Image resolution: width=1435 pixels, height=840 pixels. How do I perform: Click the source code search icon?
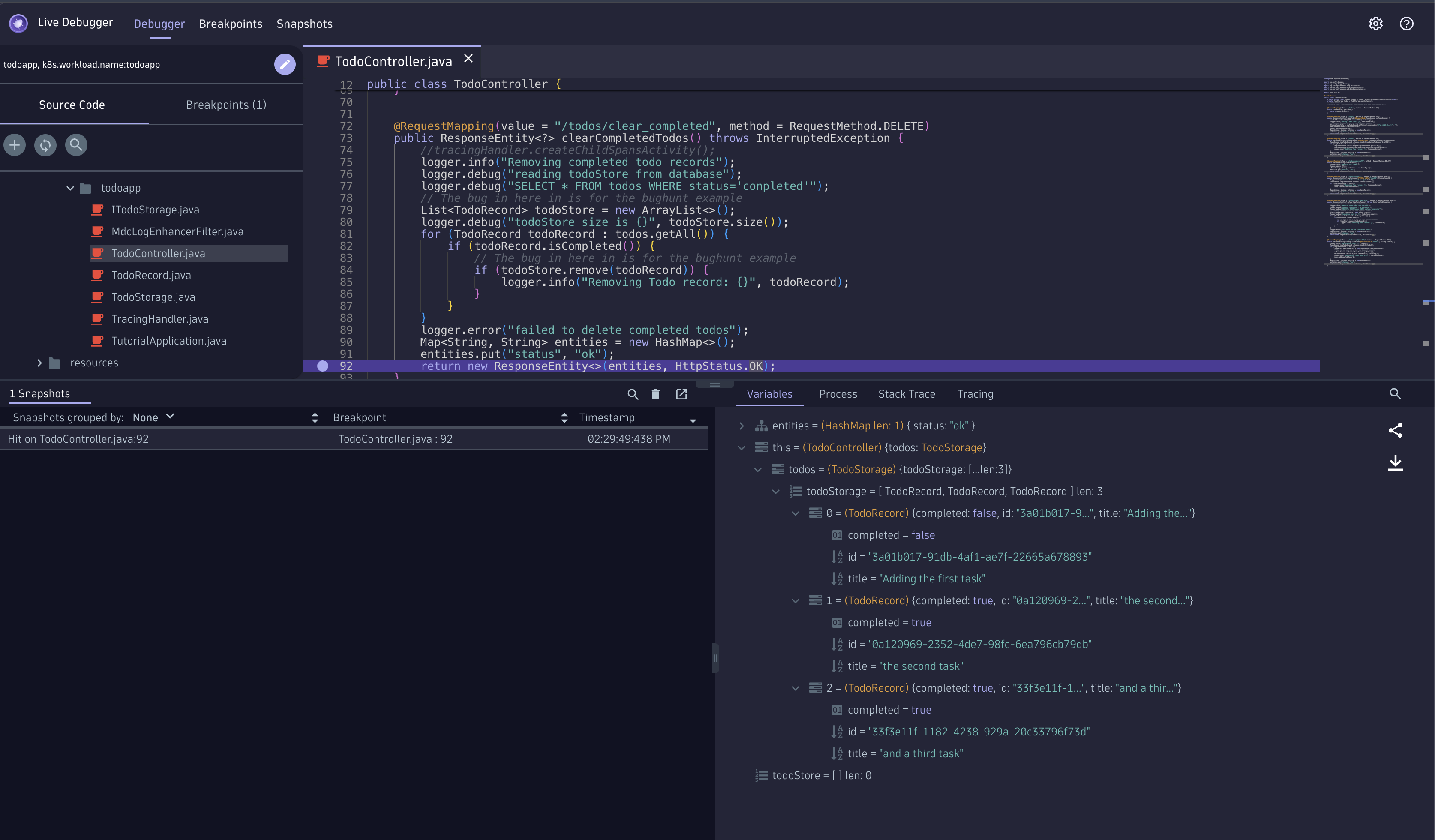pyautogui.click(x=76, y=145)
